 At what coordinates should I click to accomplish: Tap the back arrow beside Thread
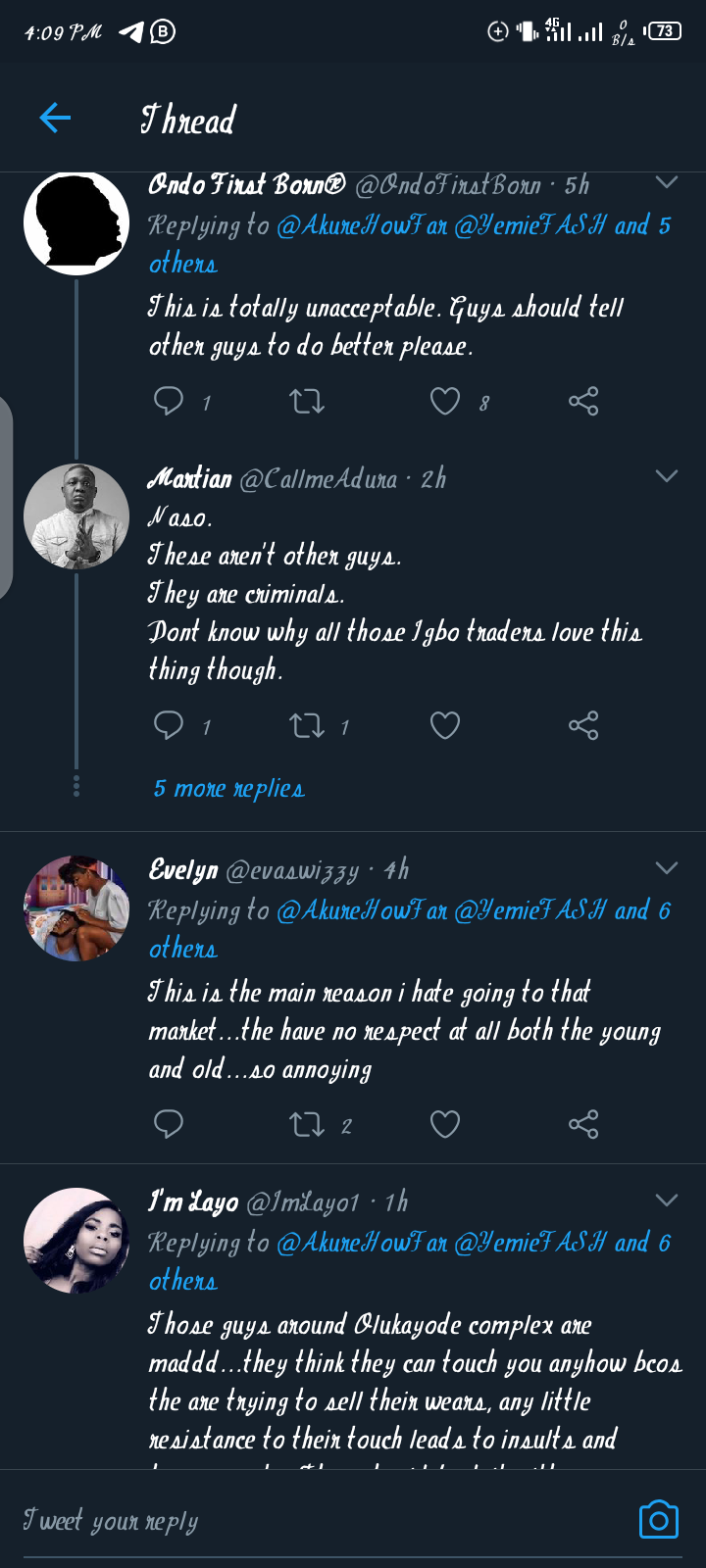coord(55,119)
